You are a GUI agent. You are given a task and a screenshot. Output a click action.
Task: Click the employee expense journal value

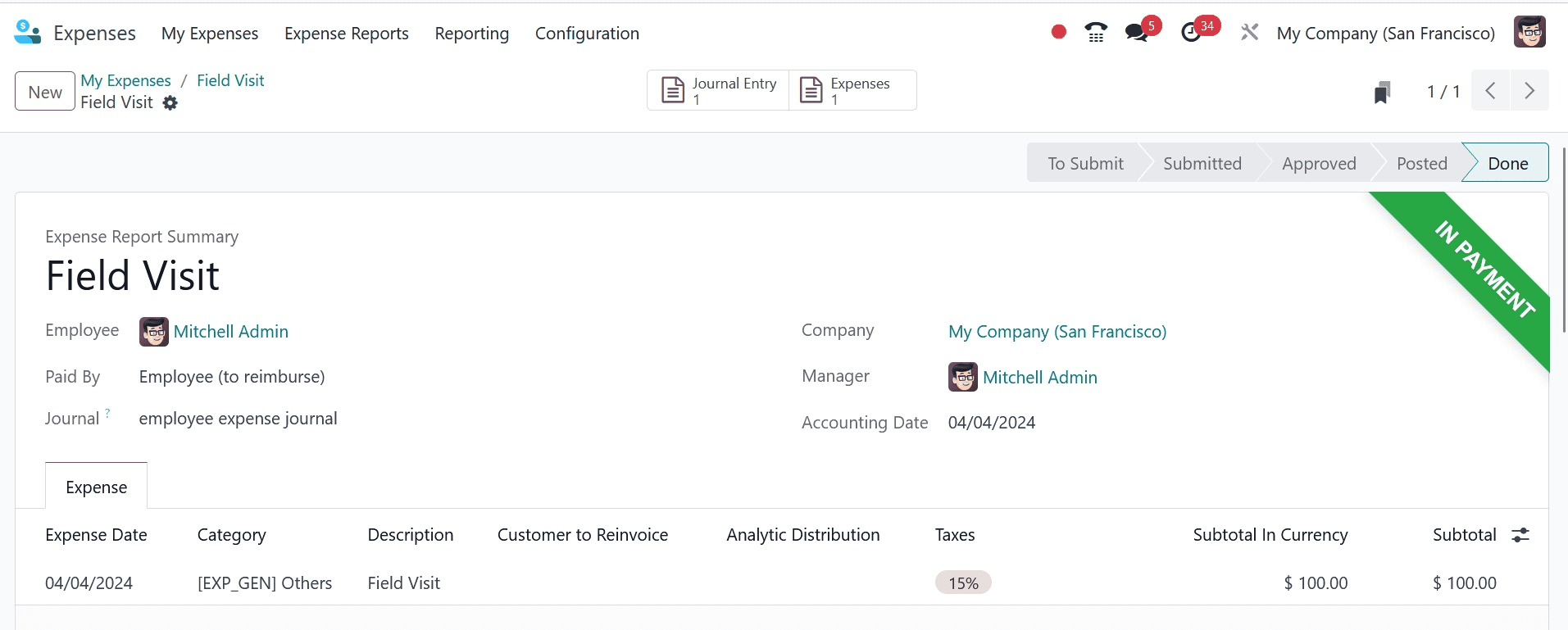(x=238, y=419)
